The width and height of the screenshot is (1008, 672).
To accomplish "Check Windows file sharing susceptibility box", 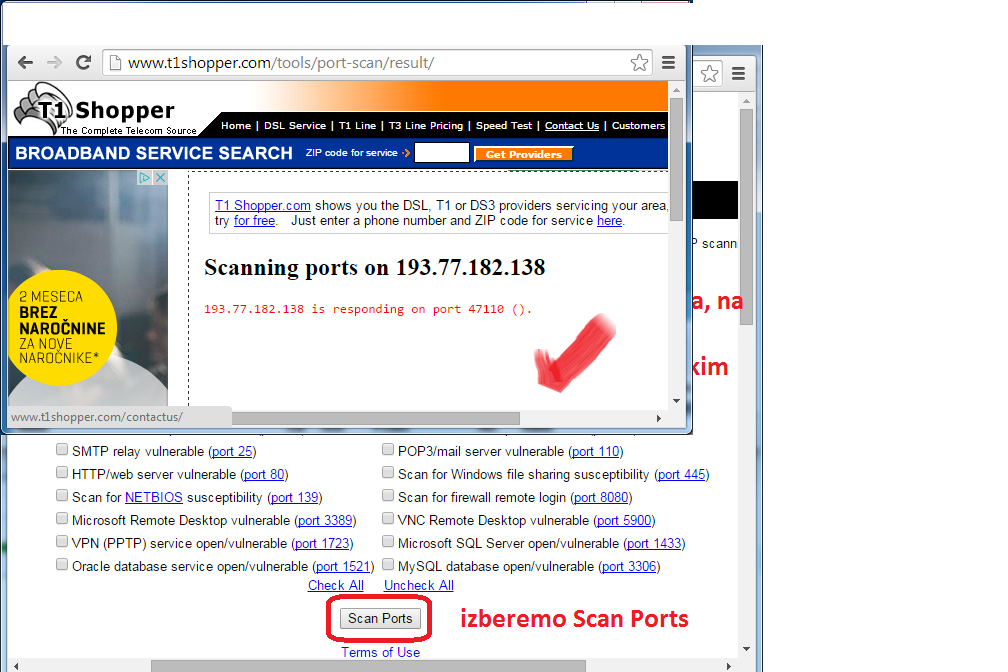I will click(388, 473).
